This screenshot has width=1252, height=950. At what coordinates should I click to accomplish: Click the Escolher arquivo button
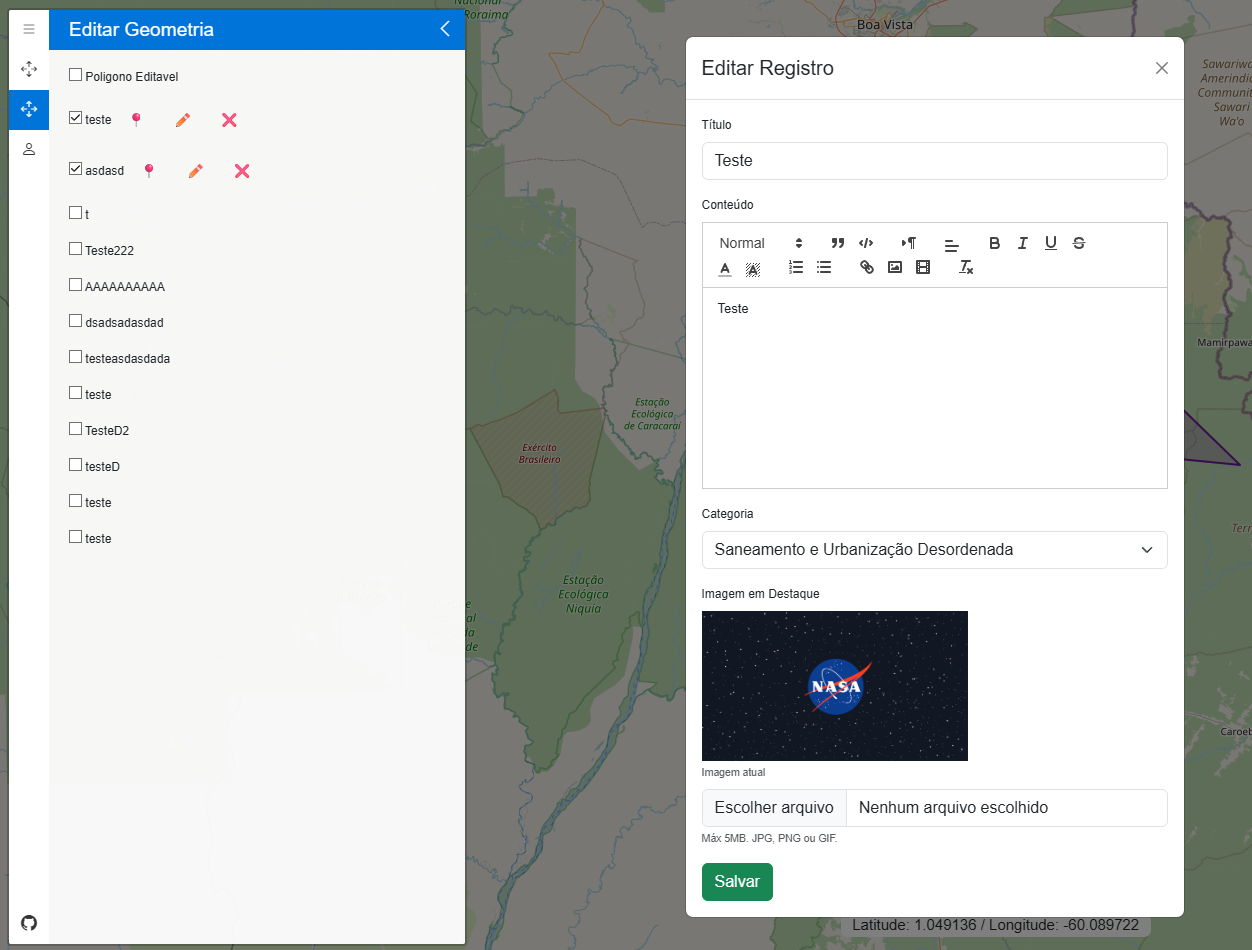click(774, 808)
